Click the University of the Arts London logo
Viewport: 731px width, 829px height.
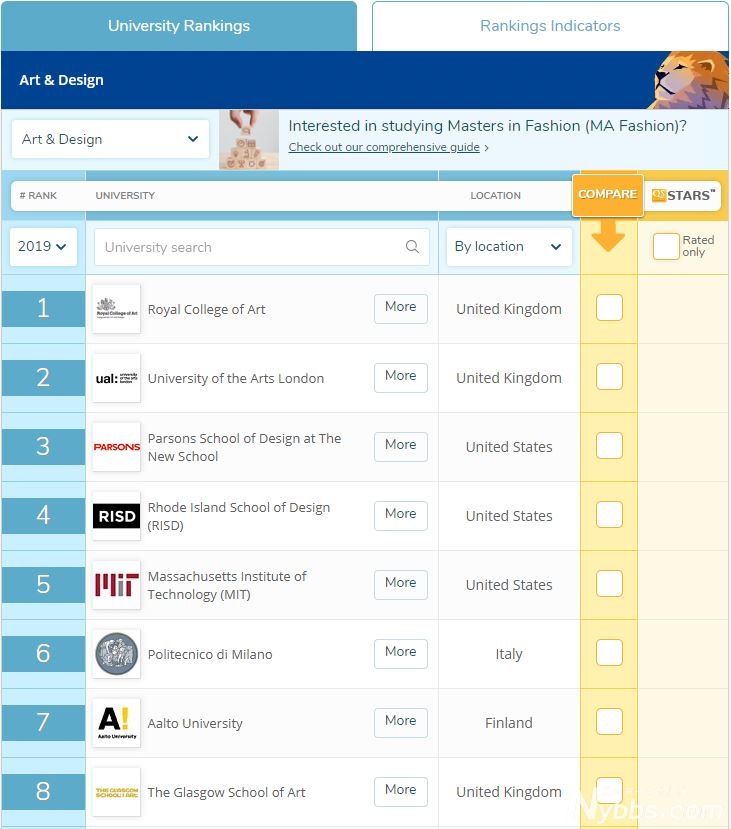[x=116, y=378]
